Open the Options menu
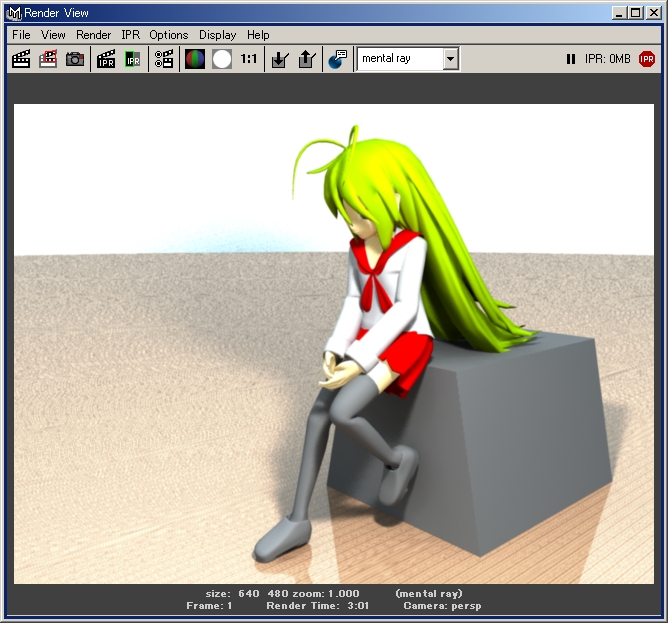 point(169,35)
